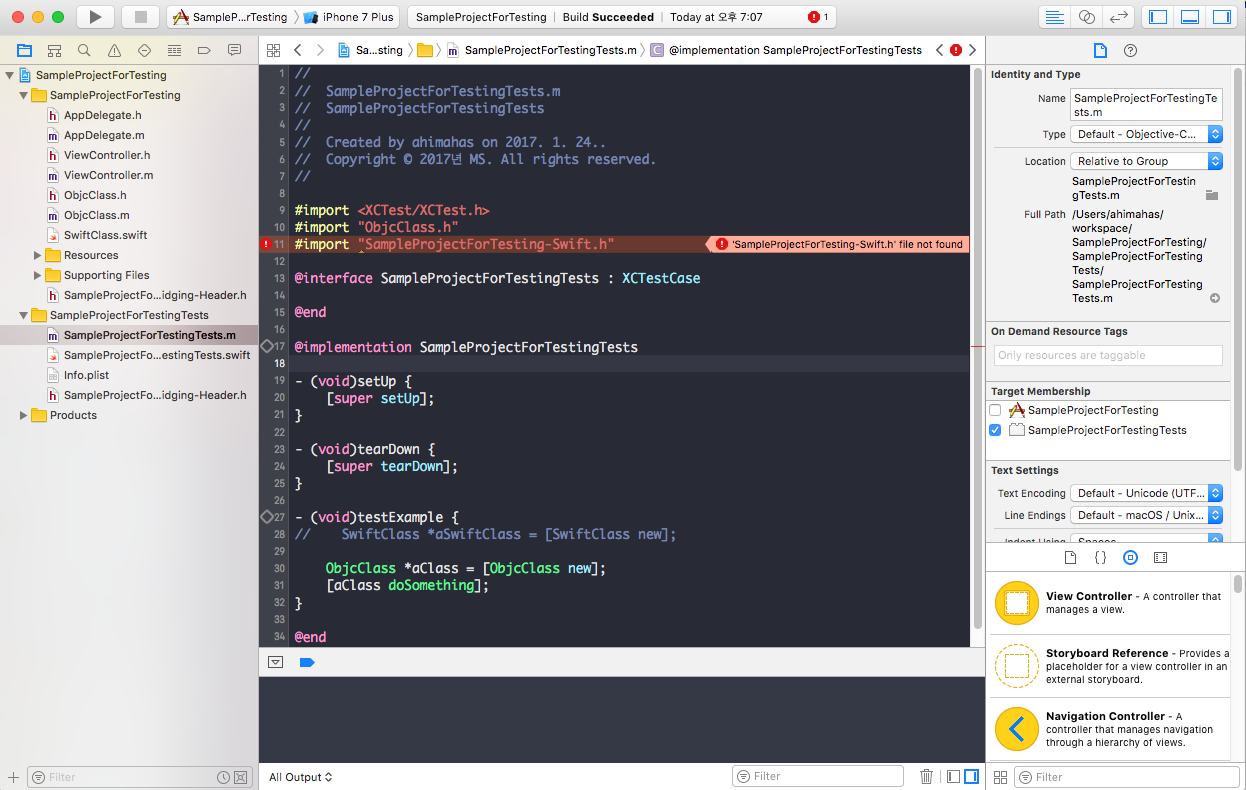Open AppDelegate.m file
The image size is (1246, 790).
(104, 135)
